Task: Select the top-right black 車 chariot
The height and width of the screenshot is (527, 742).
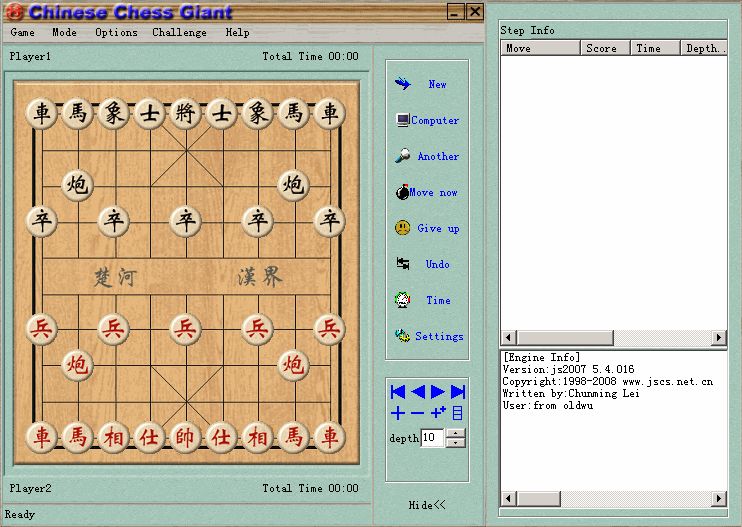Action: pos(329,114)
